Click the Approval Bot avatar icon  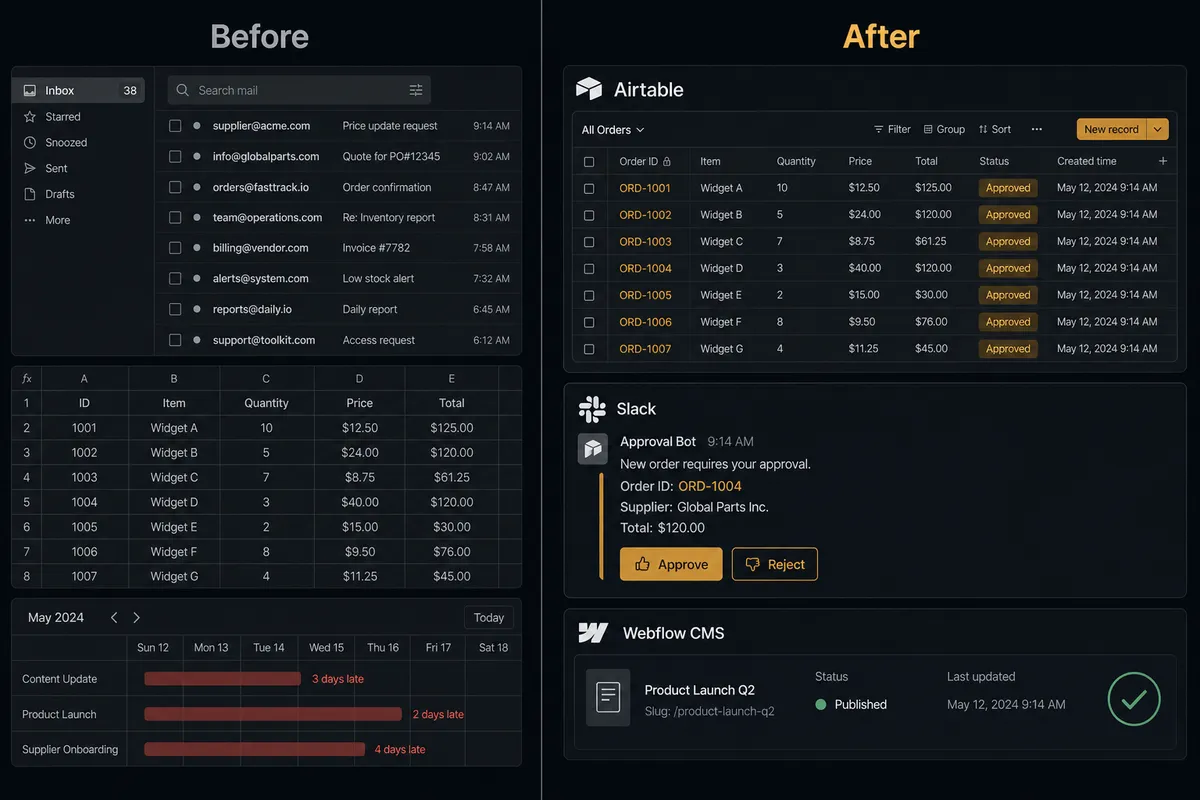[x=593, y=449]
